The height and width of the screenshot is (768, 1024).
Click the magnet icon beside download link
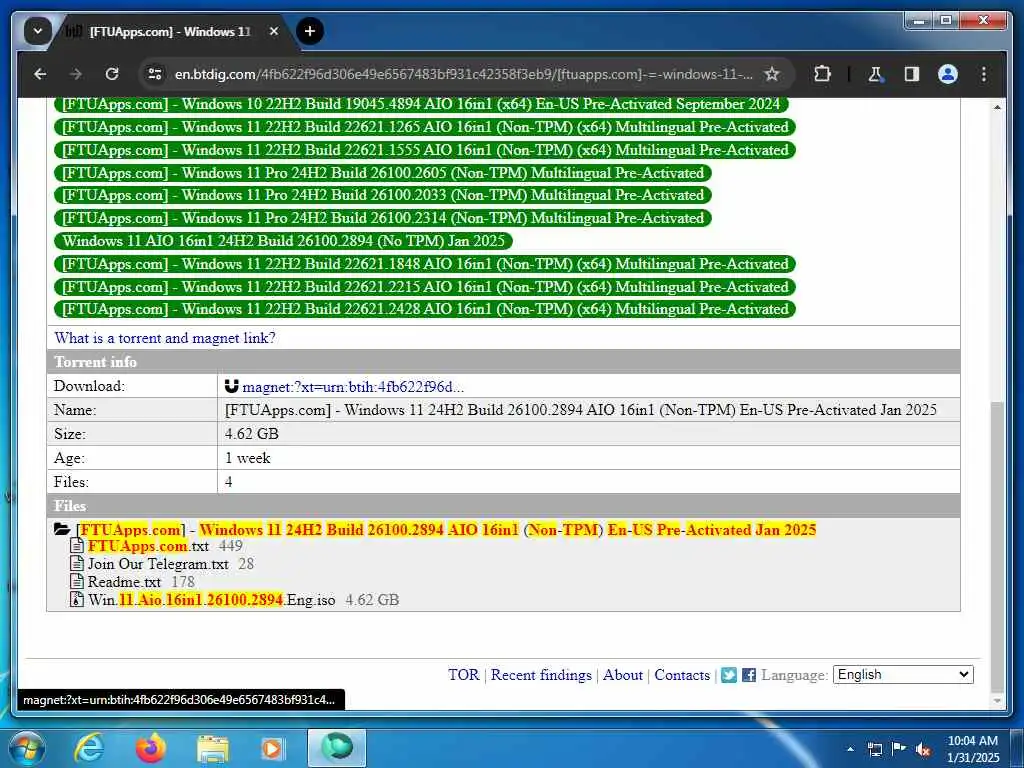[231, 387]
